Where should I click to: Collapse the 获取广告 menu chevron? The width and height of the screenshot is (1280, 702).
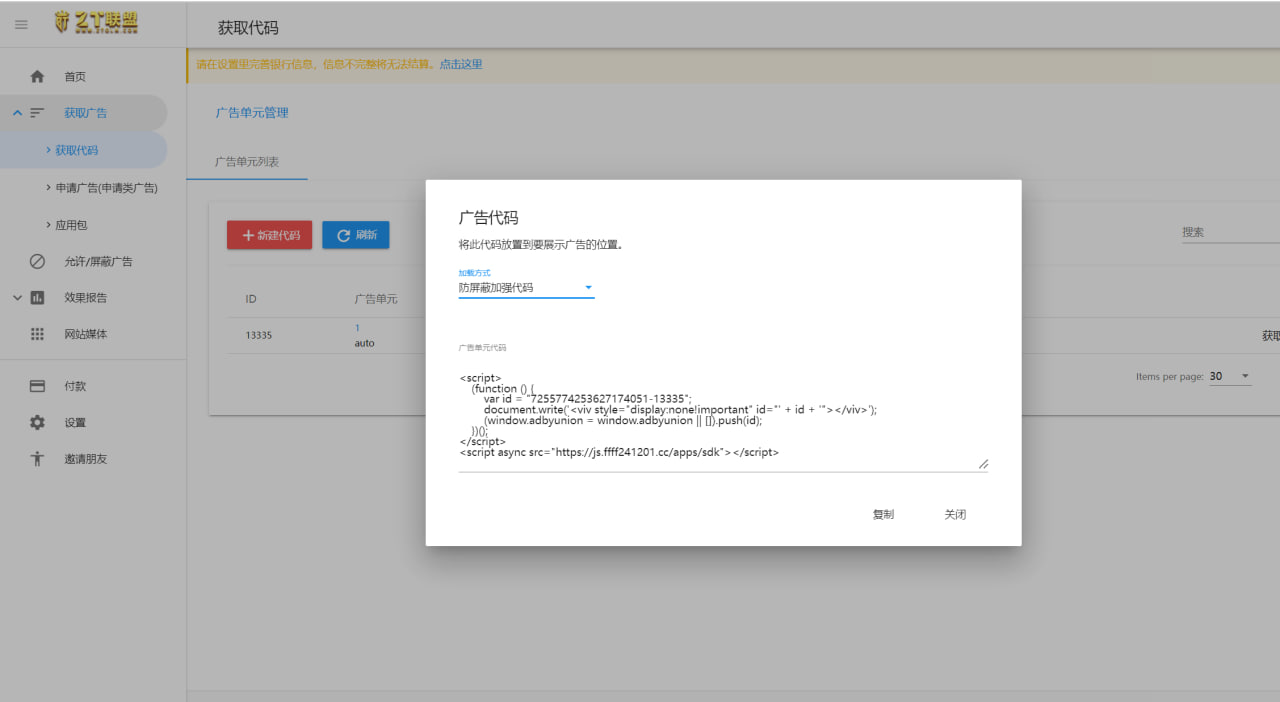pos(17,113)
